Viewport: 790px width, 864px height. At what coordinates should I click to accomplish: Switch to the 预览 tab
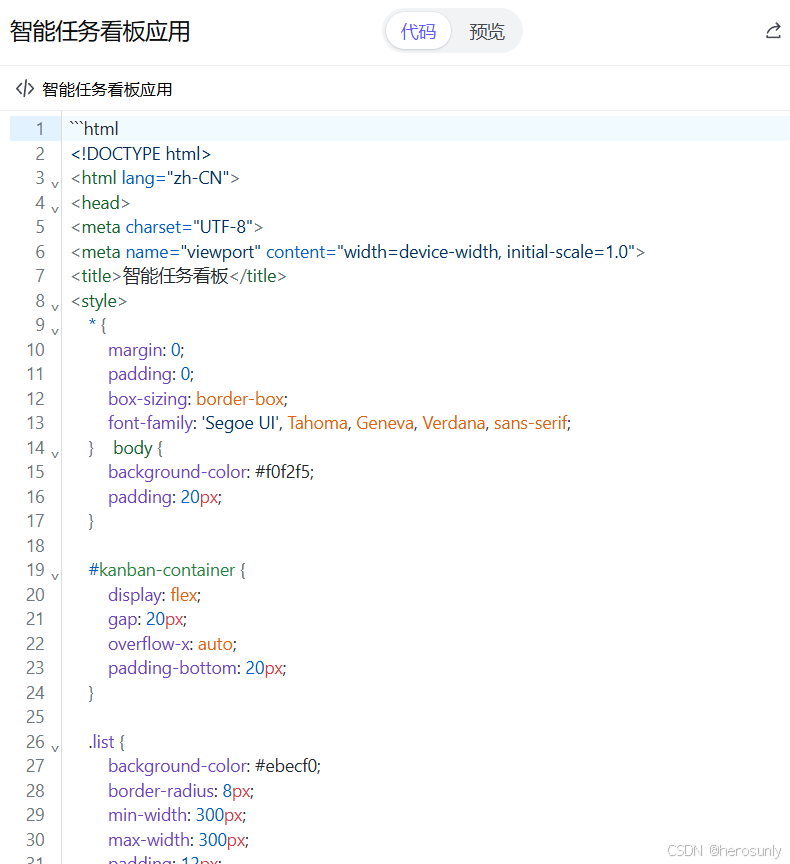click(486, 31)
